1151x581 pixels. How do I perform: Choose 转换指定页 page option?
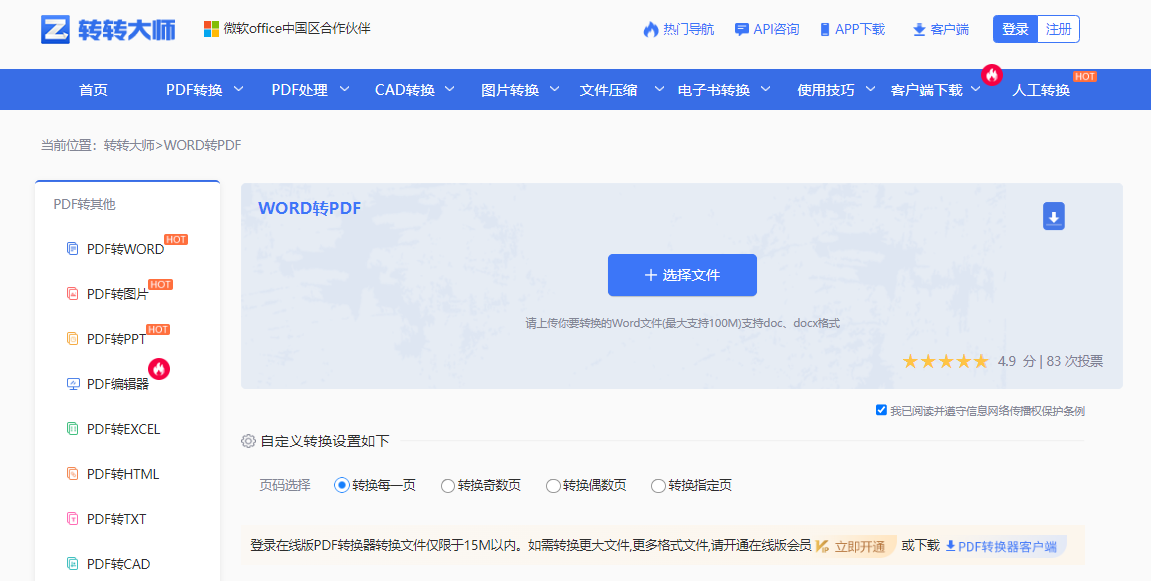pos(658,485)
